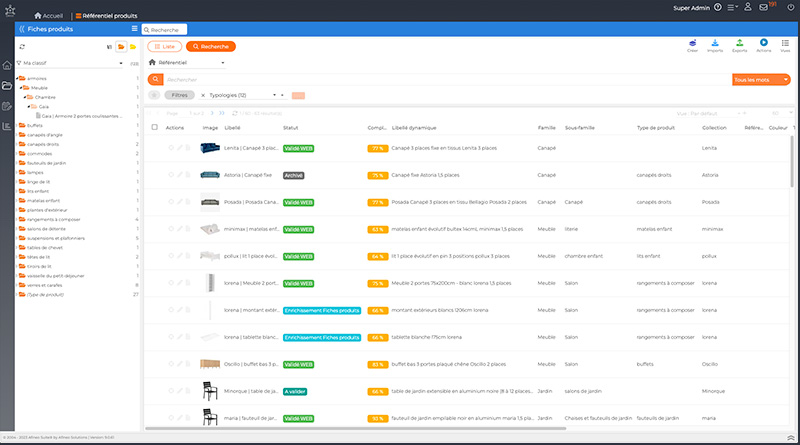This screenshot has height=445, width=800.
Task: Click the Filtres button
Action: pos(179,95)
